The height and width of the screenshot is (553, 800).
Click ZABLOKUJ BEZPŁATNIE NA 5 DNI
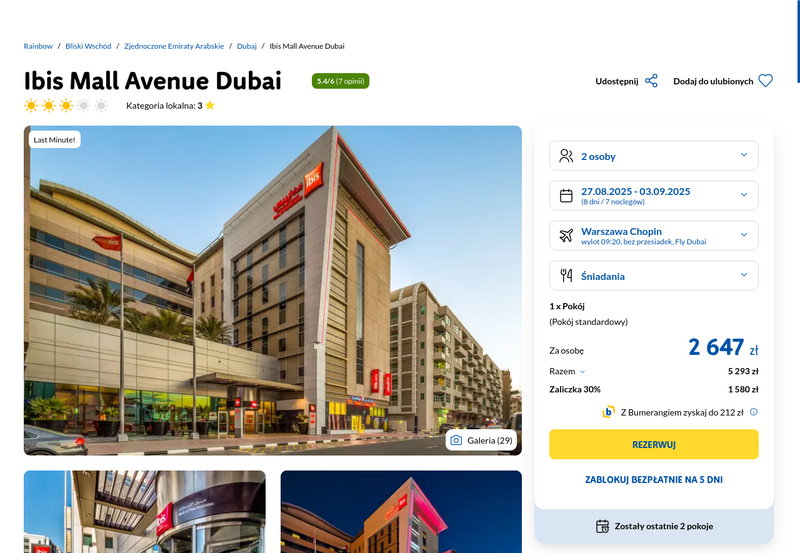pyautogui.click(x=654, y=480)
